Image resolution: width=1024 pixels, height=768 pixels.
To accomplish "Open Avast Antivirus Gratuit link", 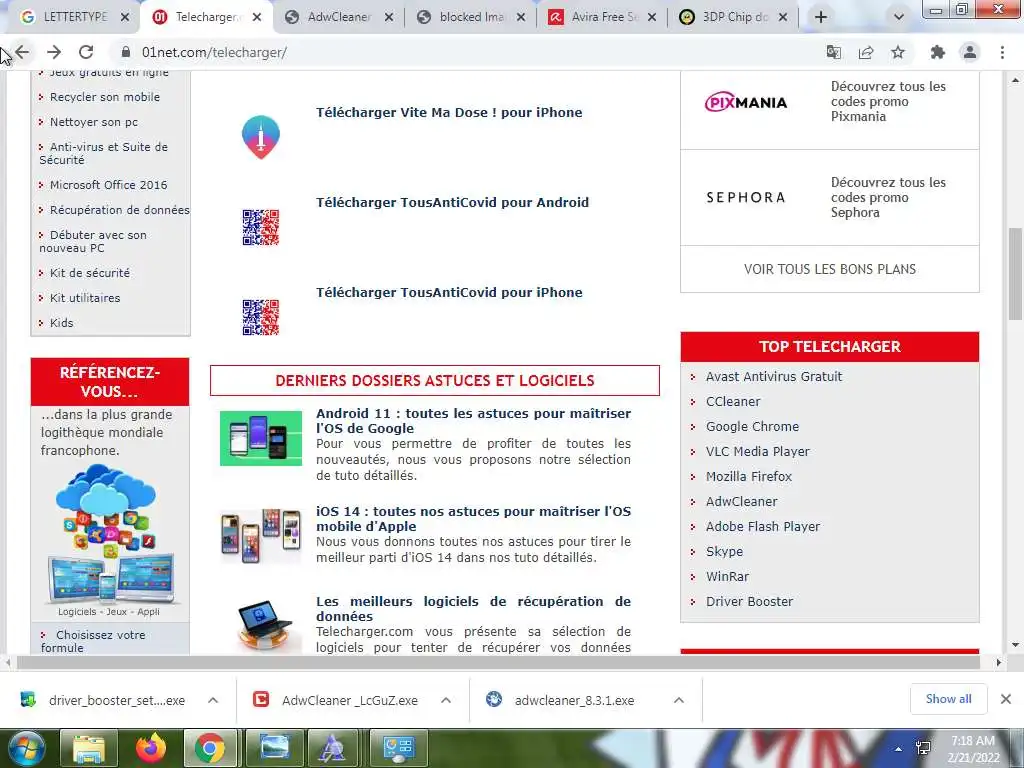I will click(x=774, y=376).
